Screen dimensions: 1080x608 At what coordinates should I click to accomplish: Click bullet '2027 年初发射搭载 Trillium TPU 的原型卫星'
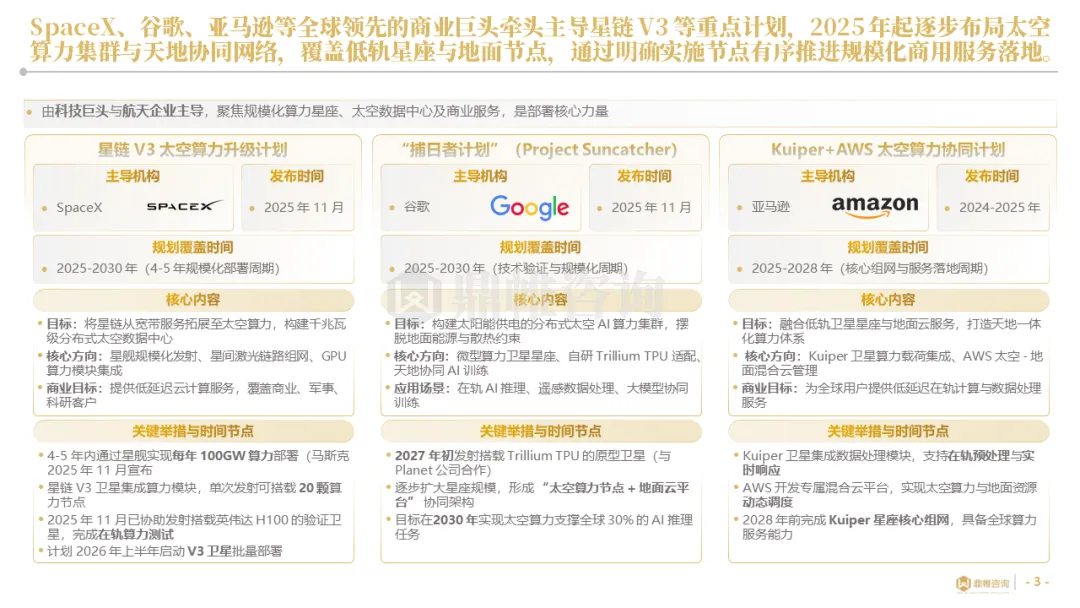(x=532, y=463)
